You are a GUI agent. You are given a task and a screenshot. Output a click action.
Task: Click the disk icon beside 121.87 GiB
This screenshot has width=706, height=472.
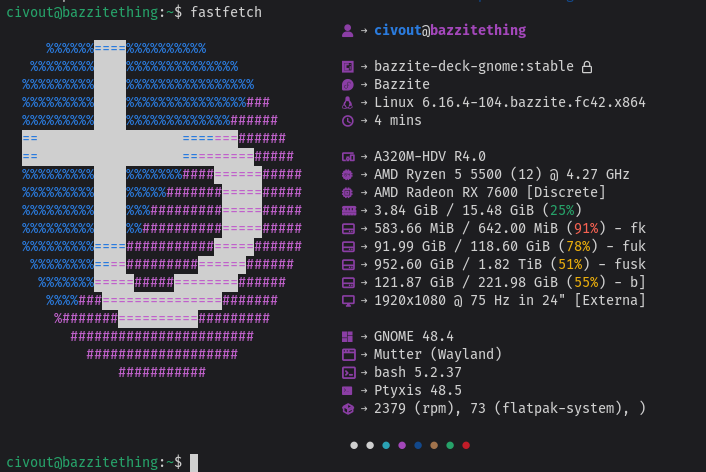click(x=348, y=283)
